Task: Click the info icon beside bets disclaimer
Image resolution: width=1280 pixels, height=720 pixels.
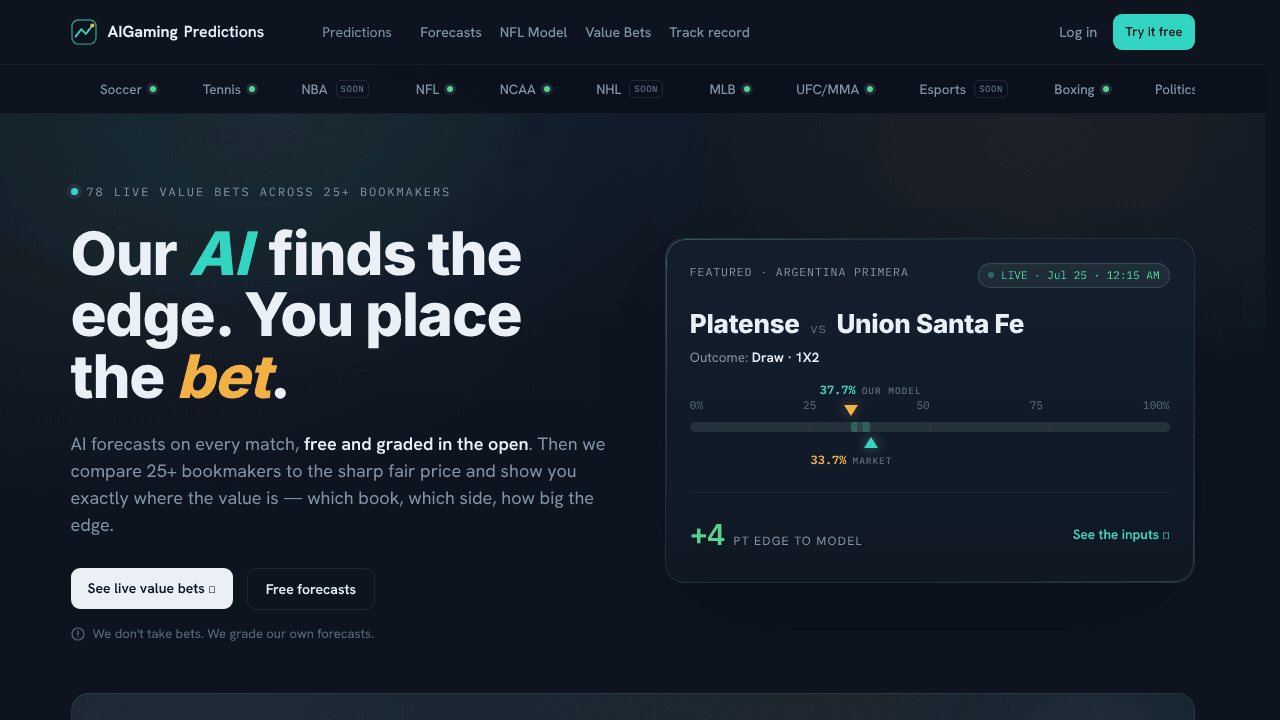Action: 78,634
